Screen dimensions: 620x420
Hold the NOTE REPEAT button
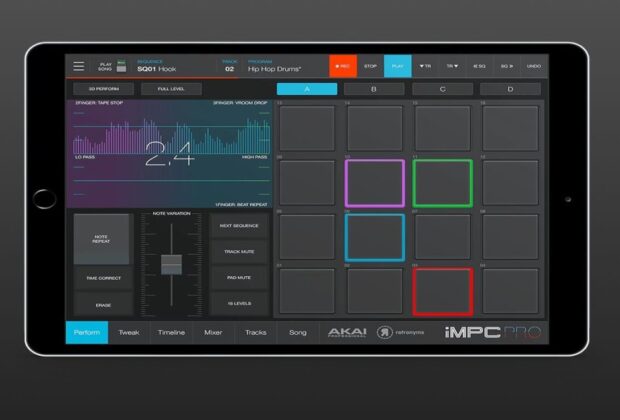(101, 239)
